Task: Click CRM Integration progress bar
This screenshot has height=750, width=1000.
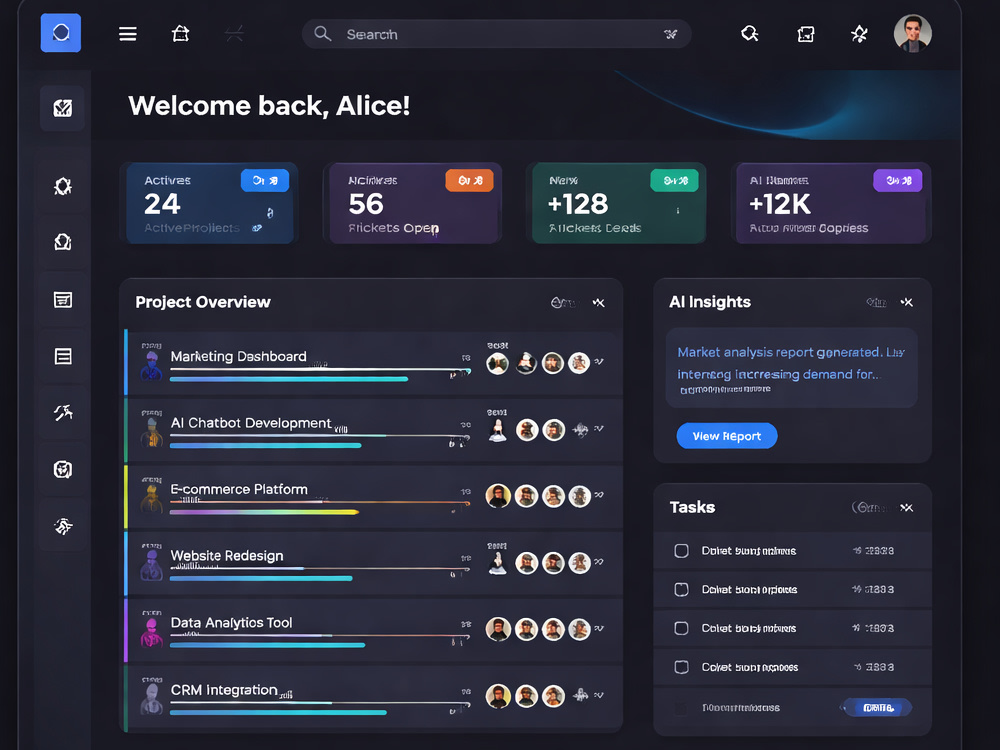Action: pyautogui.click(x=278, y=712)
